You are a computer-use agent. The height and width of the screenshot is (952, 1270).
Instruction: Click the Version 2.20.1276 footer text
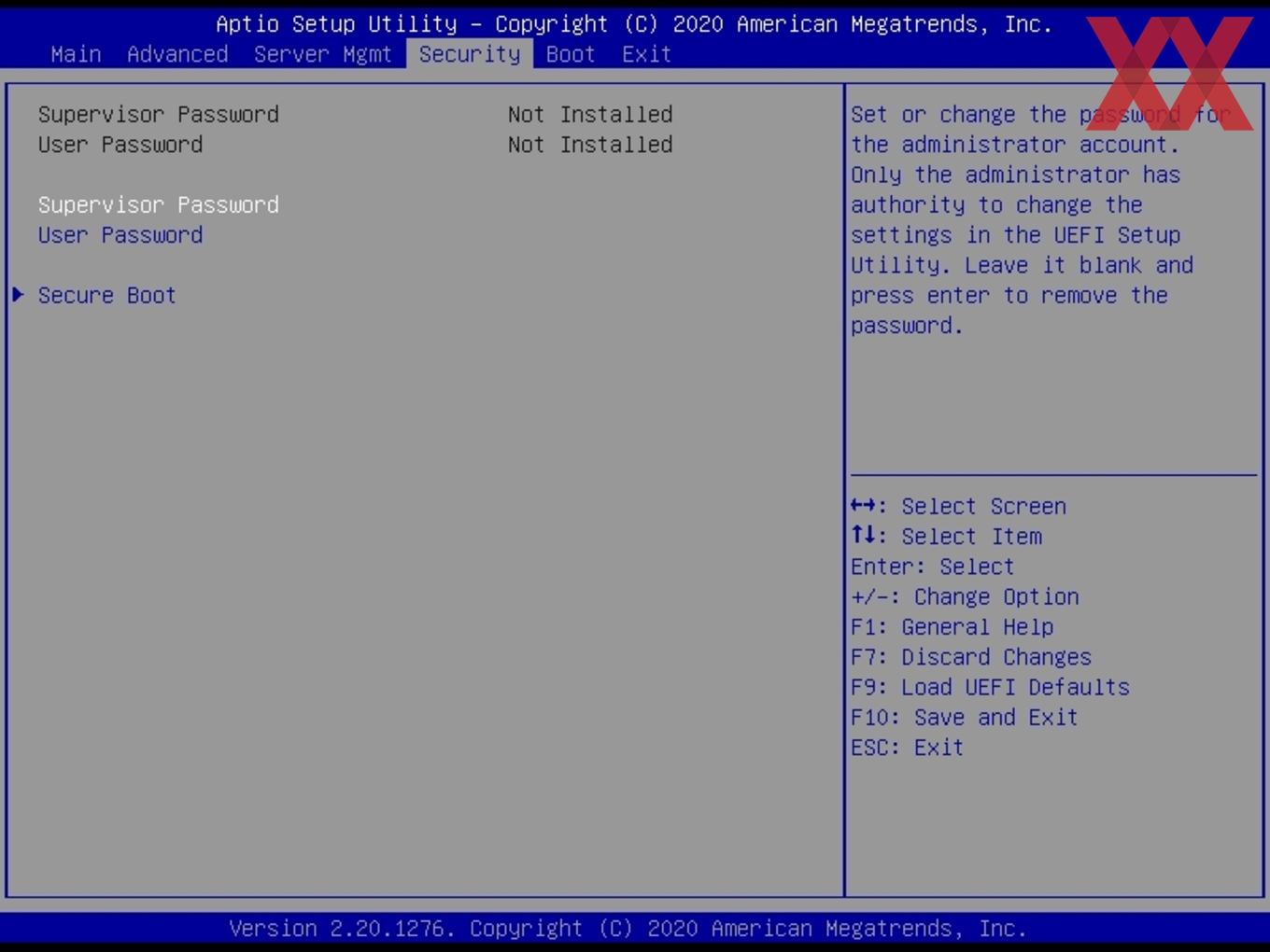[628, 929]
